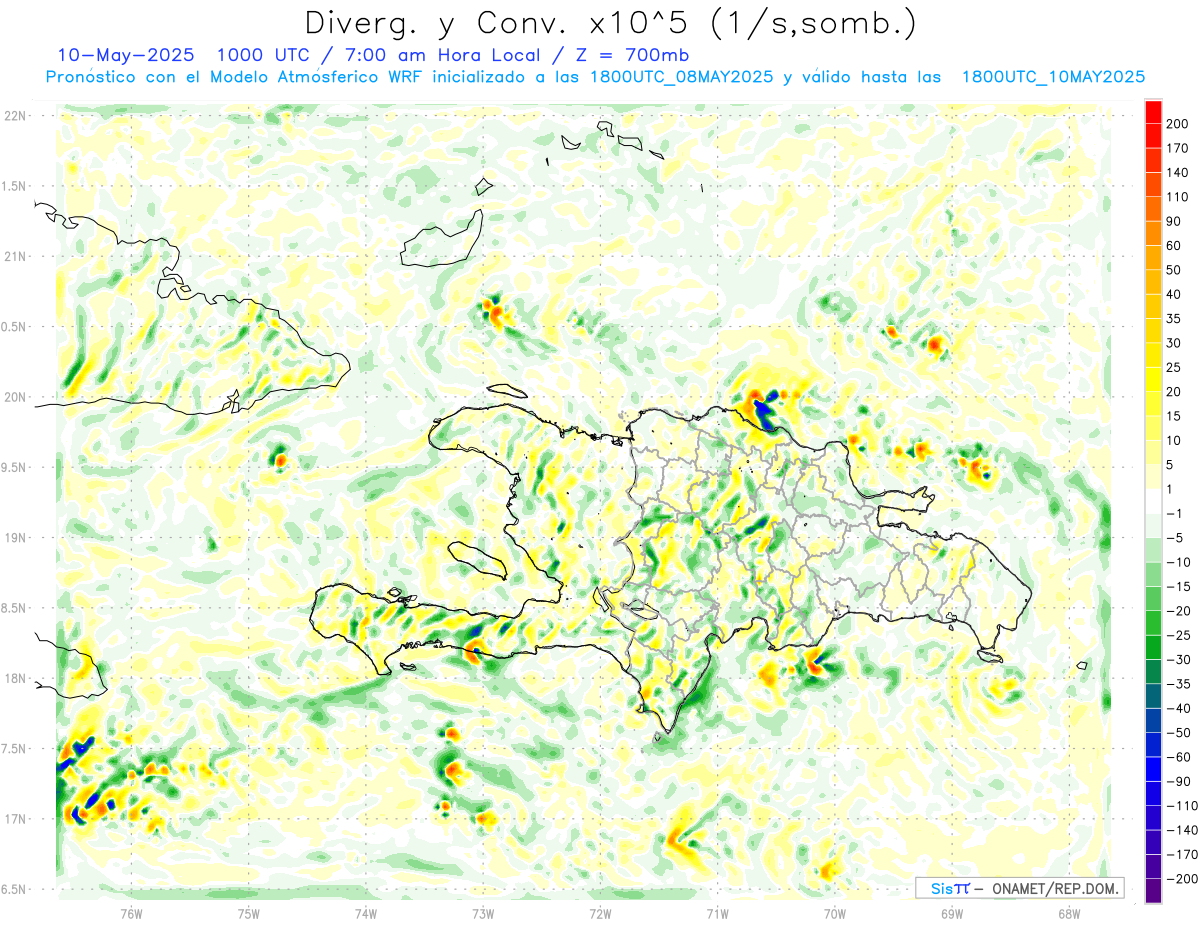
Task: Click the "19N" latitude label
Action: pos(15,538)
